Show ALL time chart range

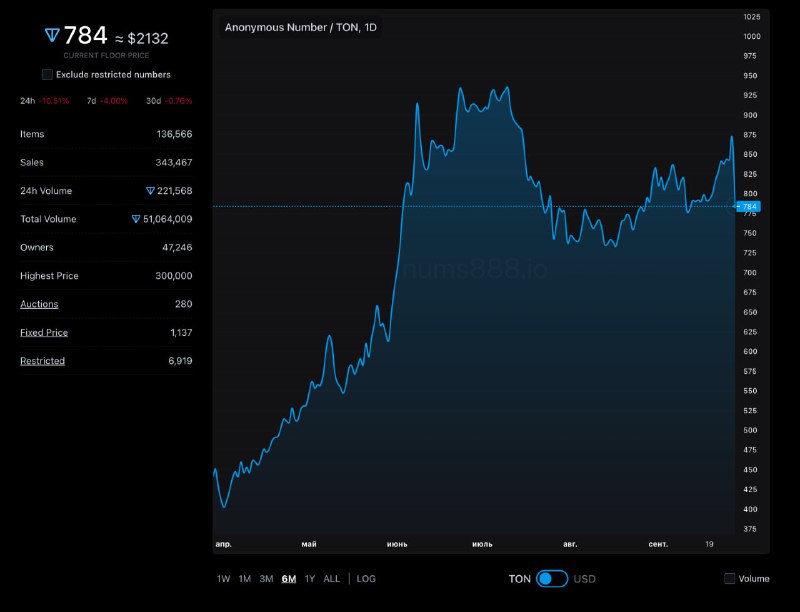332,579
